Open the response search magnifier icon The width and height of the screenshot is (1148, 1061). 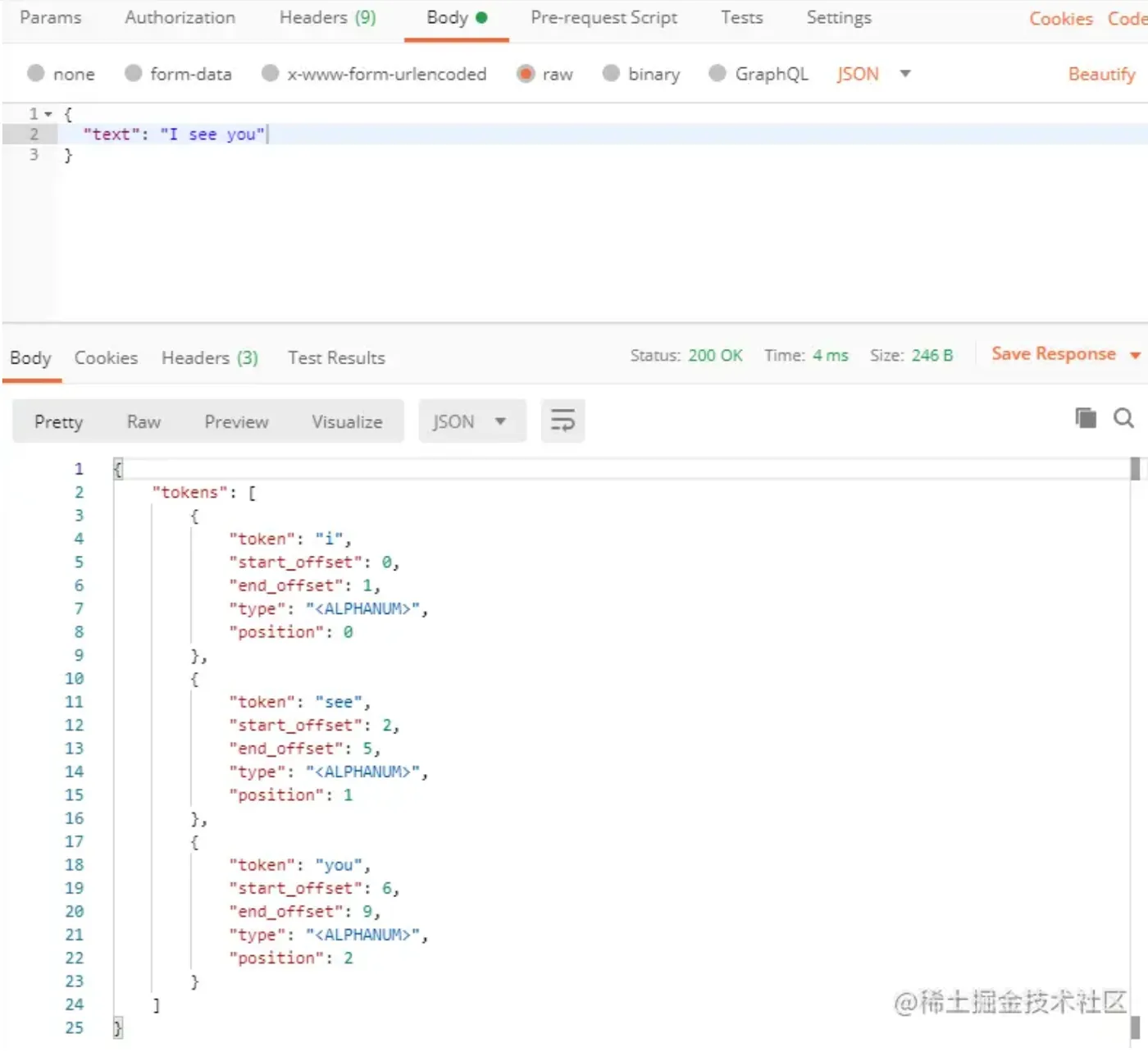[1123, 418]
